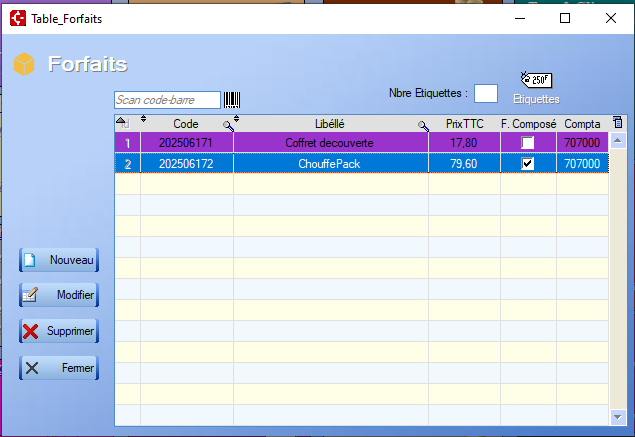Select the Coffret decouverte row
Screen dimensions: 635x437
pyautogui.click(x=329, y=143)
